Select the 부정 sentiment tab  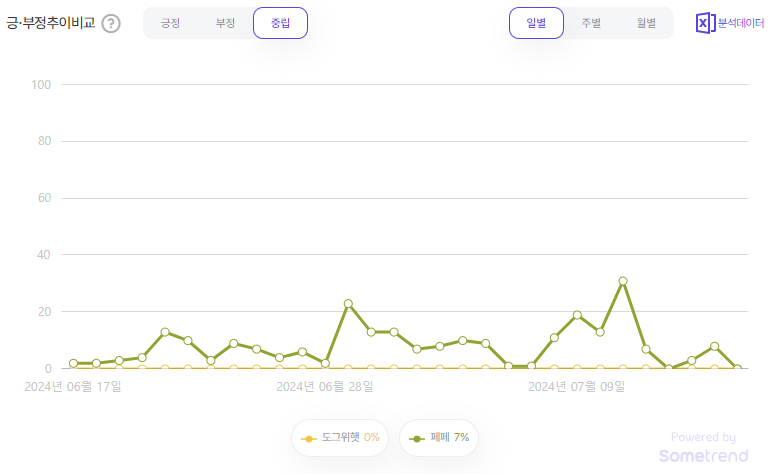click(225, 23)
